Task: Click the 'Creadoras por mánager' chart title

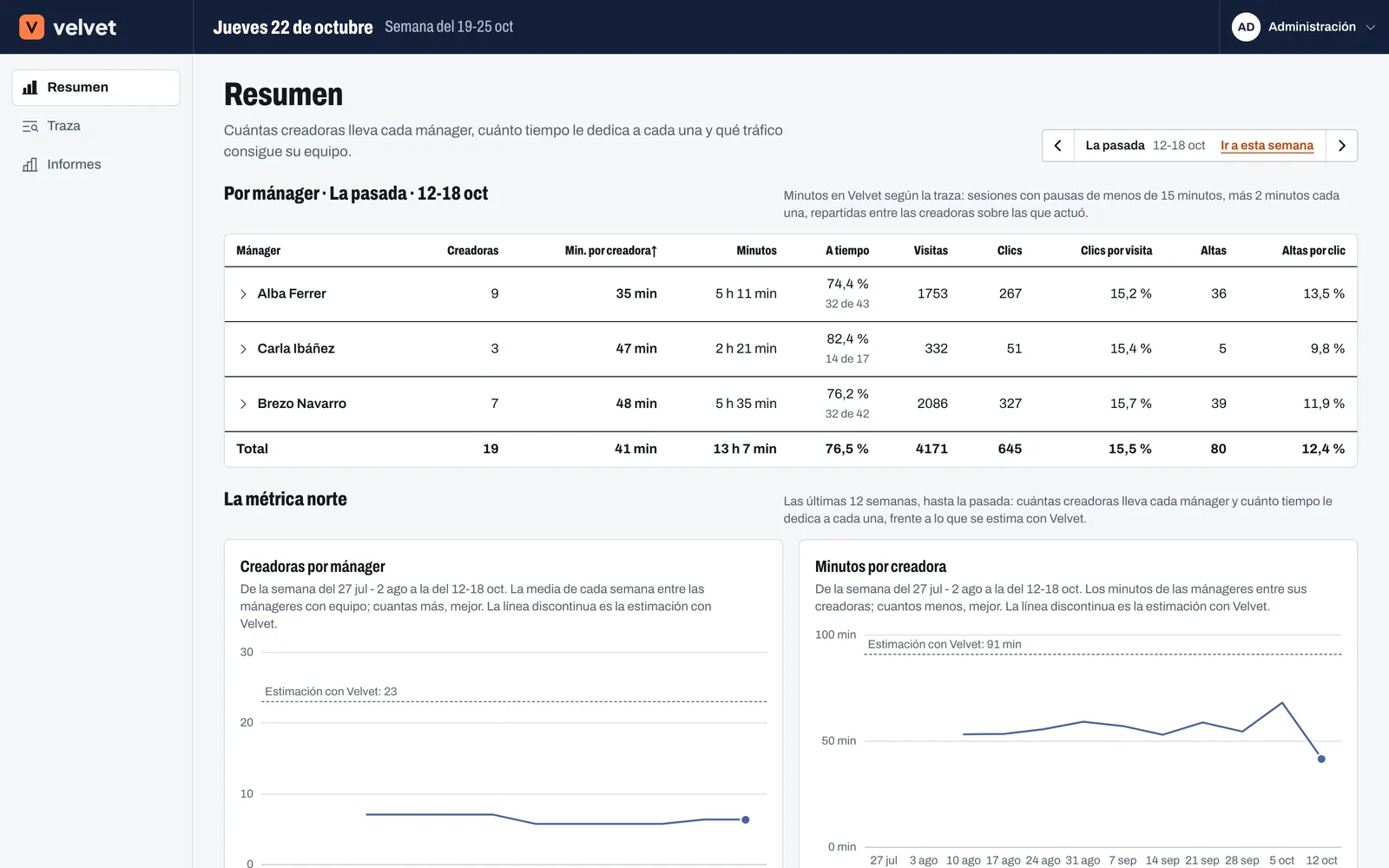Action: [313, 567]
